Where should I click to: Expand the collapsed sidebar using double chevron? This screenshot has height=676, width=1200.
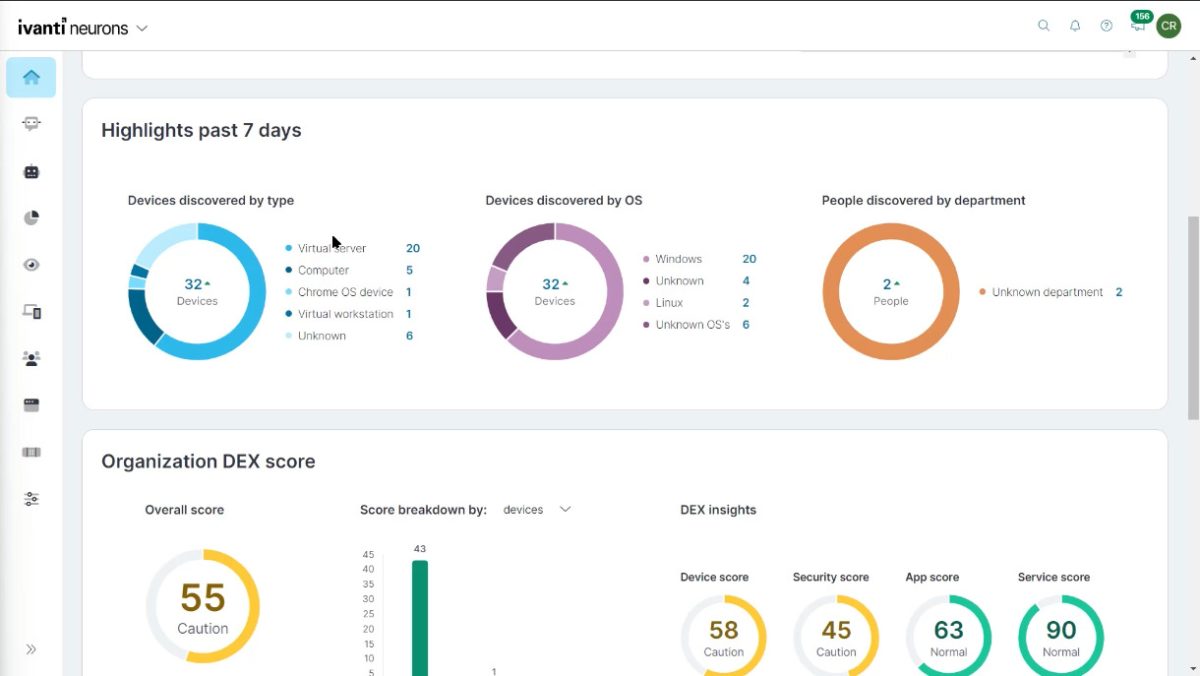click(x=31, y=648)
